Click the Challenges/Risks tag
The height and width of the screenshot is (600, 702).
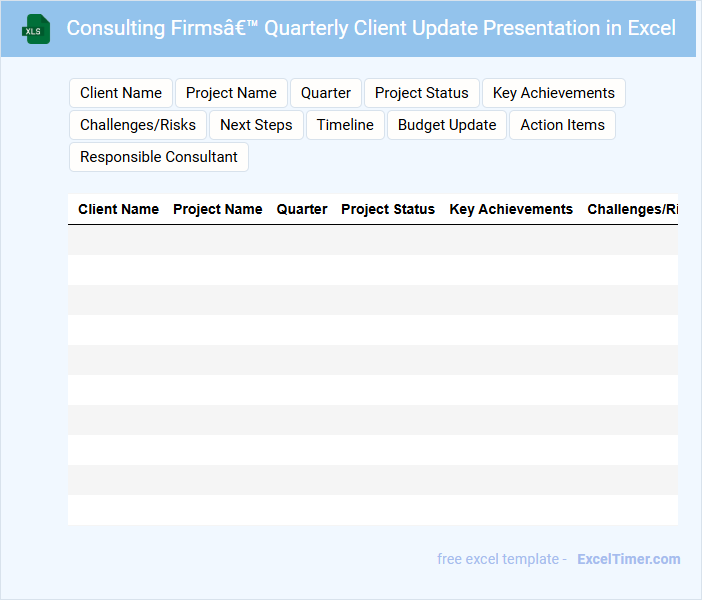tap(138, 125)
